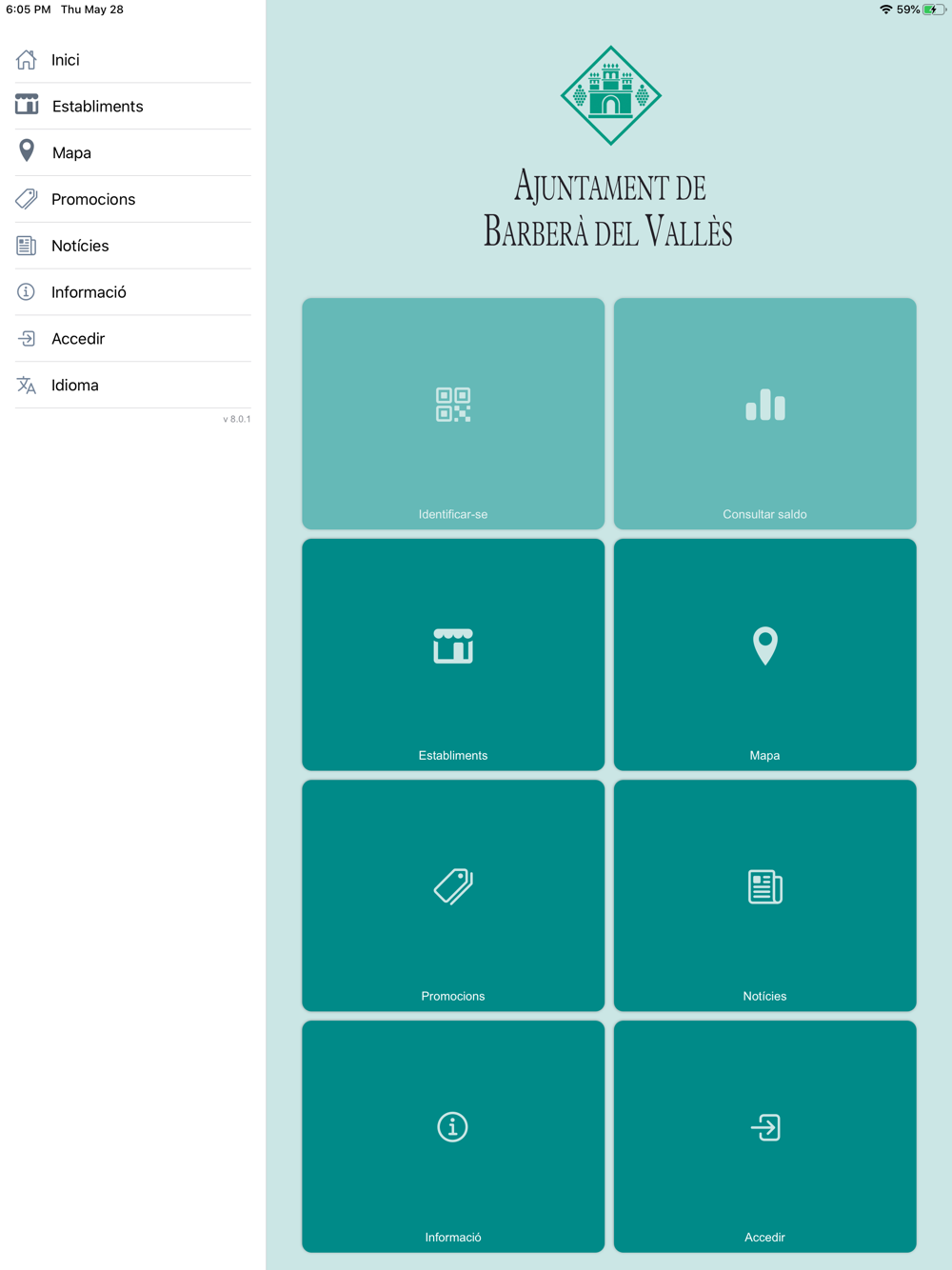Image resolution: width=952 pixels, height=1270 pixels.
Task: Tap the Mapa tile label
Action: pos(765,755)
